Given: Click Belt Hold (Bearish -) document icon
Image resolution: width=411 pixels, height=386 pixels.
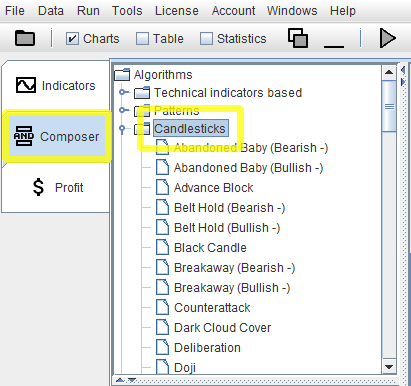Looking at the screenshot, I should (x=163, y=207).
